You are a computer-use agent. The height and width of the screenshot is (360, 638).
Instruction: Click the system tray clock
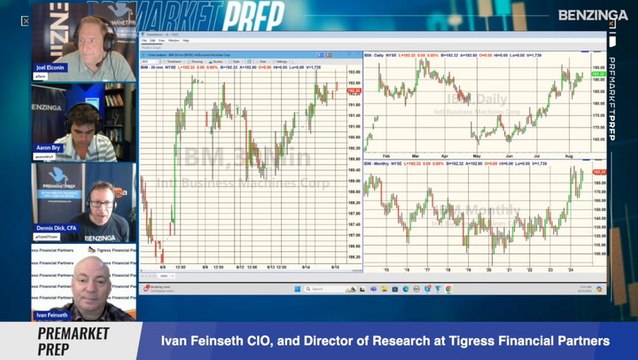tap(584, 289)
